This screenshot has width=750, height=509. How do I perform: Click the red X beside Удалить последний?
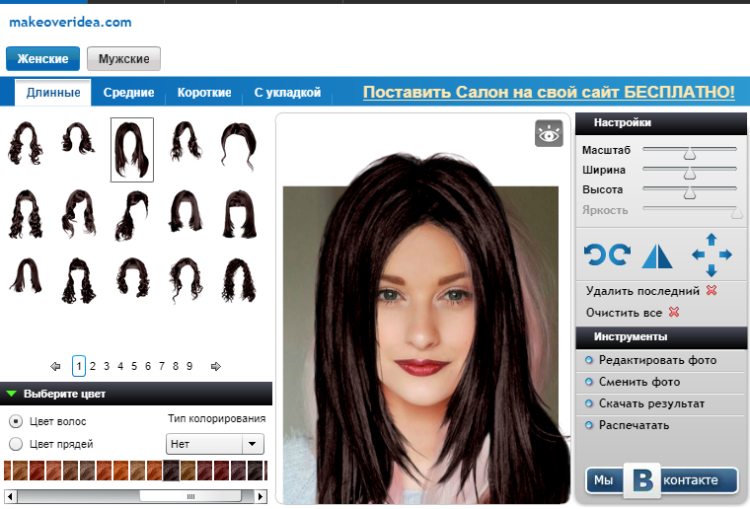pyautogui.click(x=711, y=291)
